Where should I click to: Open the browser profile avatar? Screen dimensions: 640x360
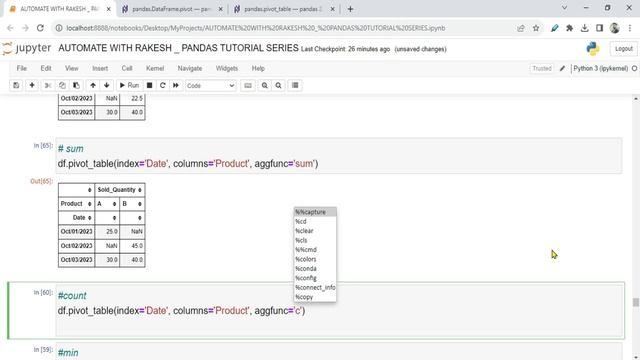pyautogui.click(x=614, y=28)
